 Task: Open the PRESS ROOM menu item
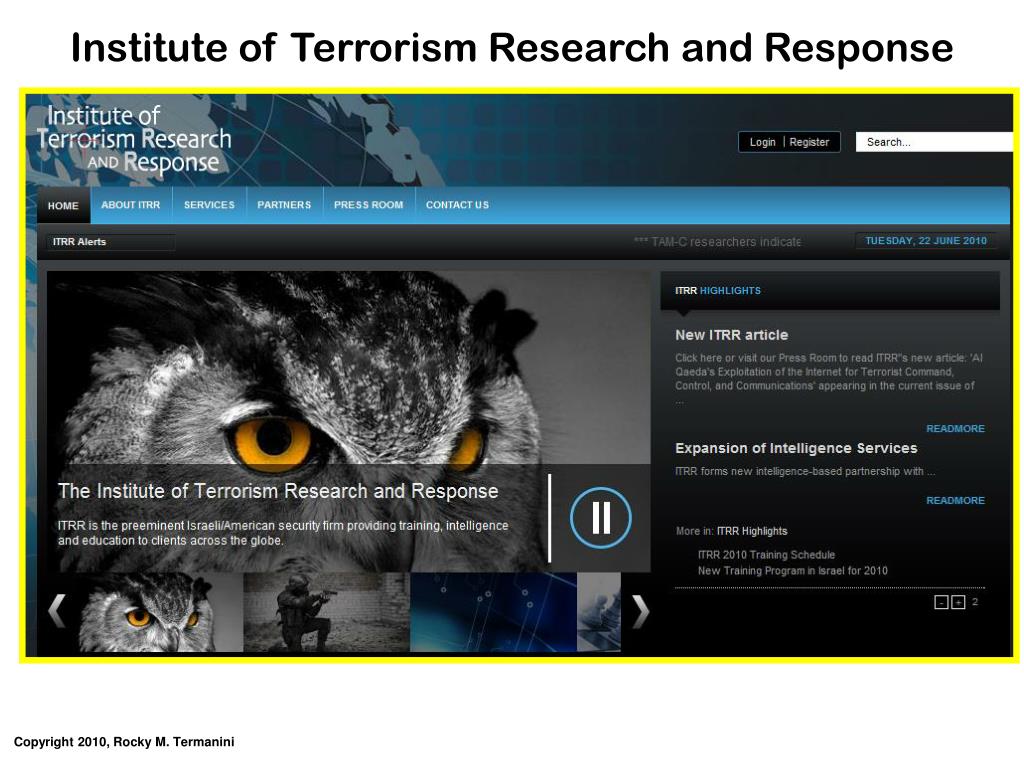[368, 205]
